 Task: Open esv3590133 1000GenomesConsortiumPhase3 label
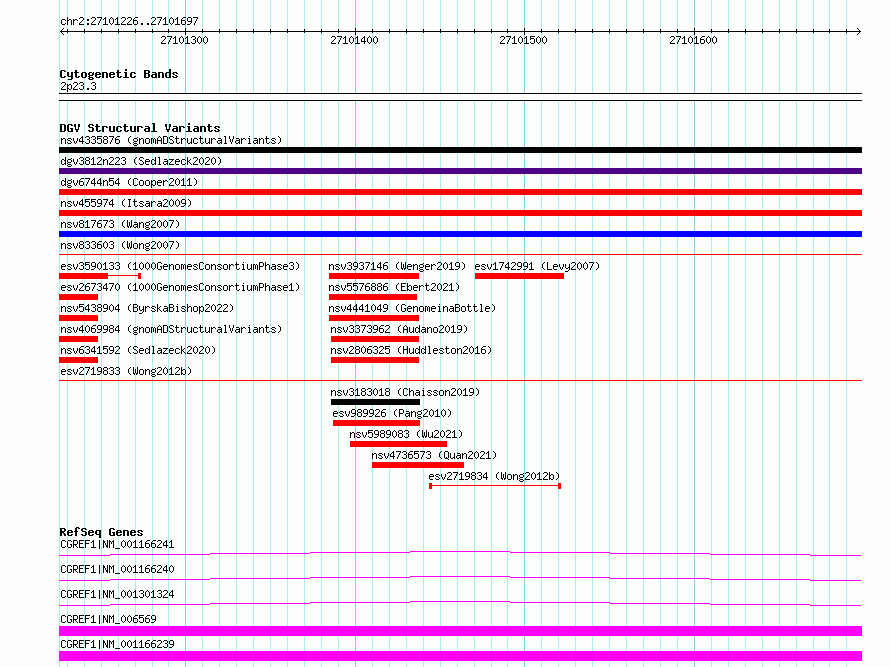180,266
